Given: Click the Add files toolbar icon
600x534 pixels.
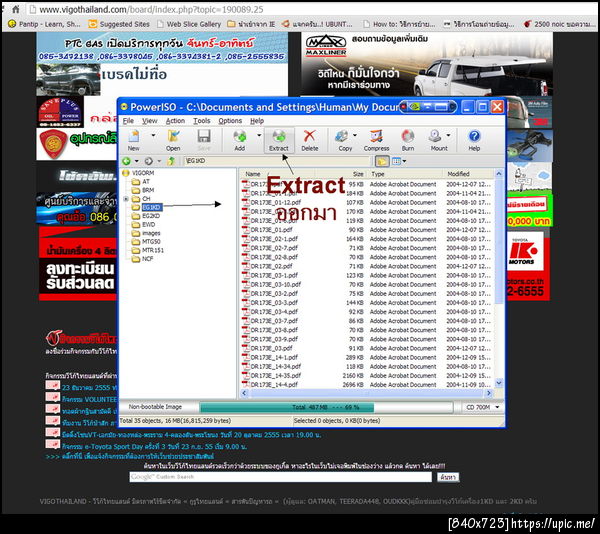Looking at the screenshot, I should (x=240, y=137).
